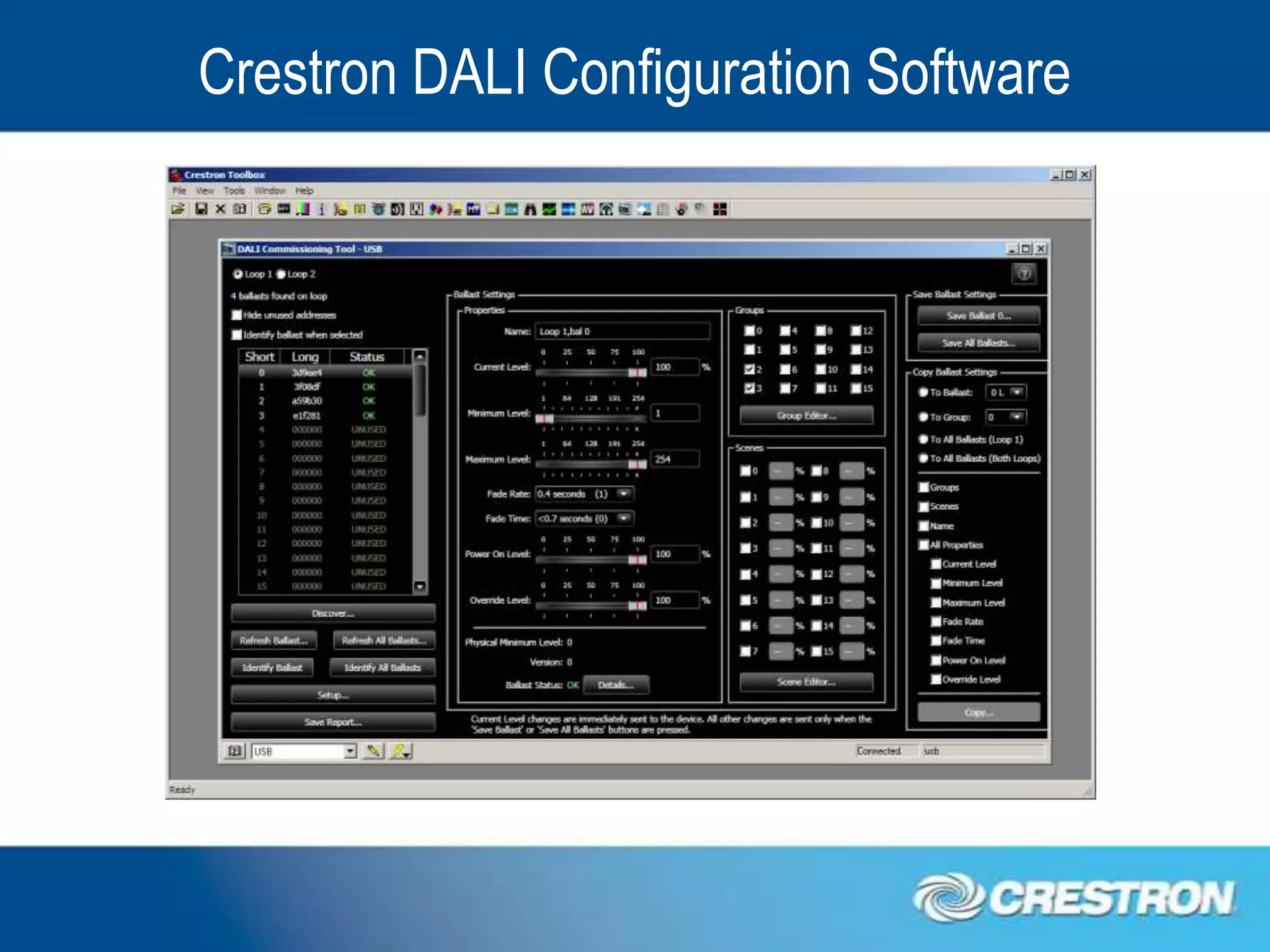Click the headphones toolbar icon
This screenshot has height=952, width=1270.
(606, 209)
